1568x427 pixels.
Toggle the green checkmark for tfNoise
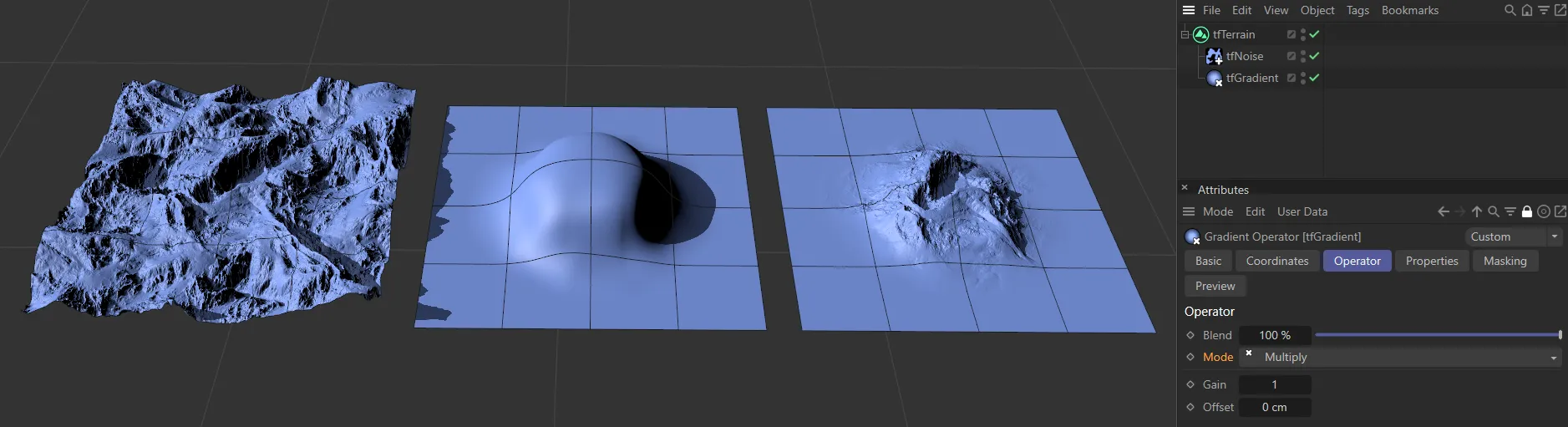point(1314,56)
